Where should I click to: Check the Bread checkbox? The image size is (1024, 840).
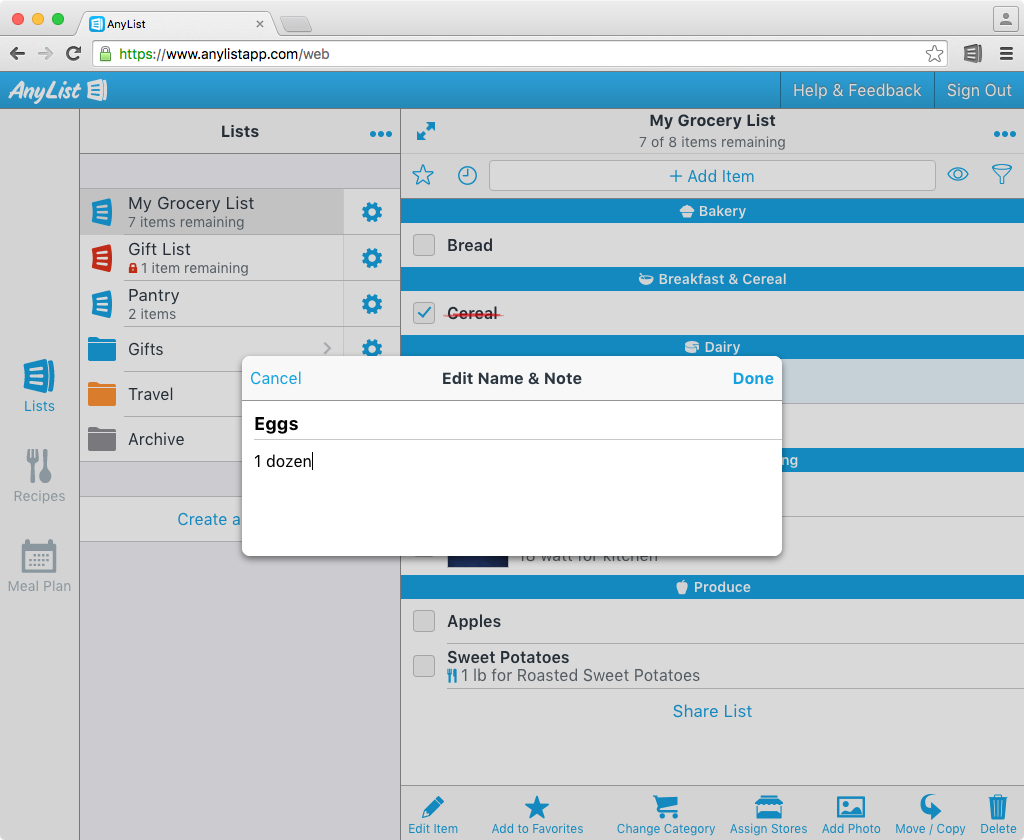click(424, 245)
